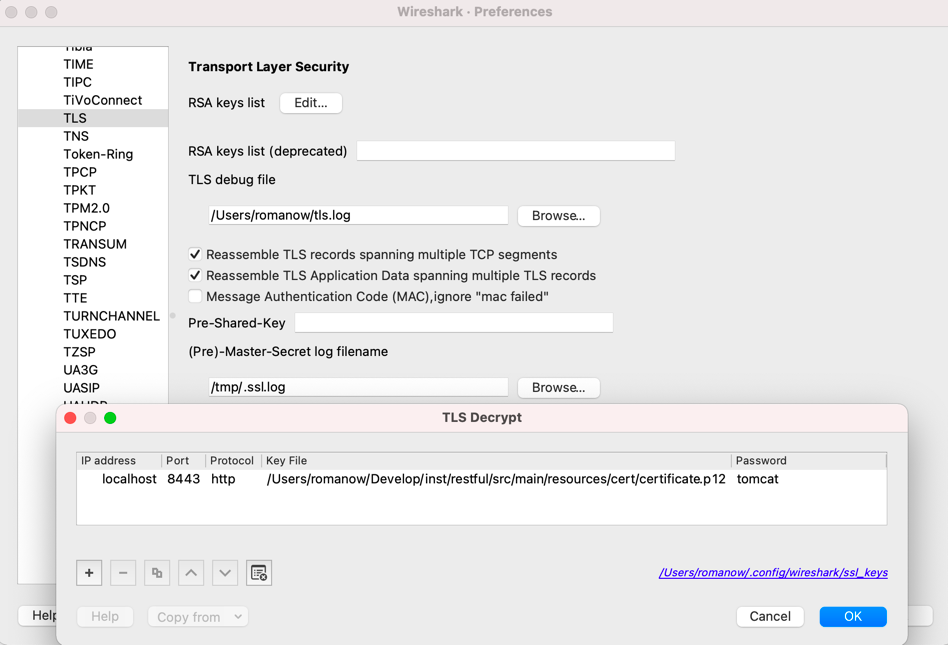Move the selected entry up
948x645 pixels.
tap(190, 572)
